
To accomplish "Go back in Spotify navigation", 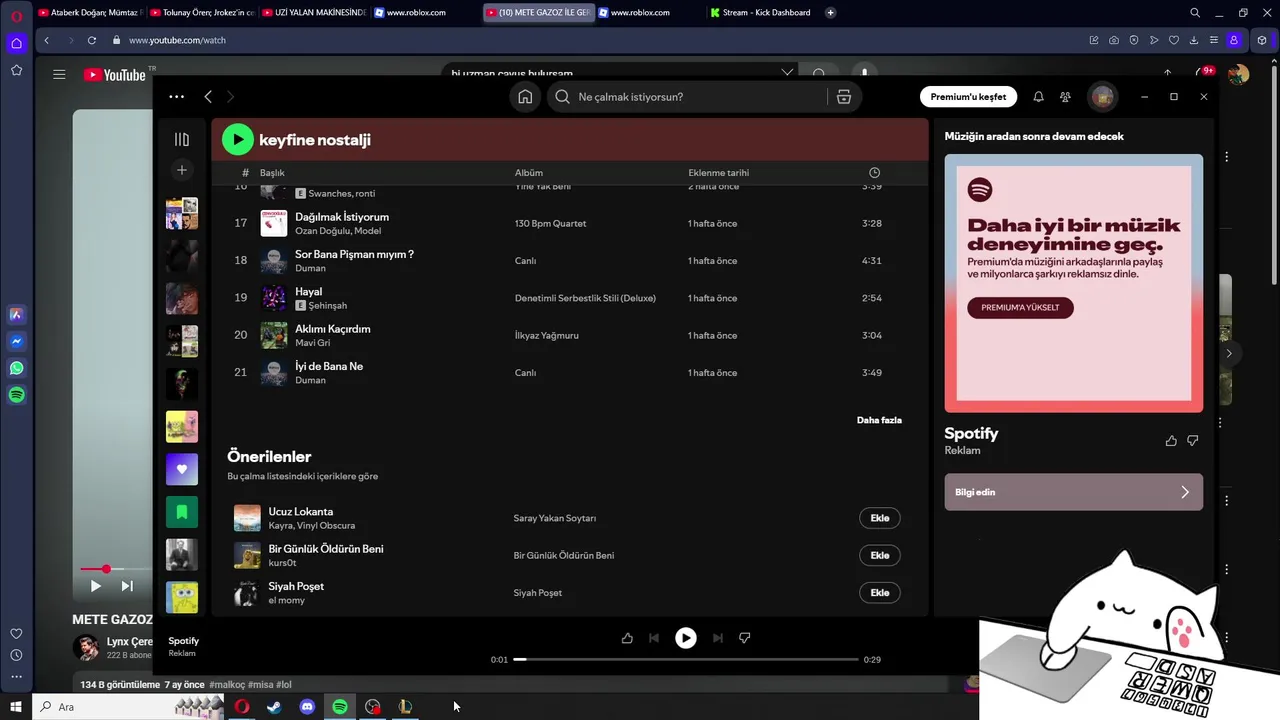I will point(208,97).
